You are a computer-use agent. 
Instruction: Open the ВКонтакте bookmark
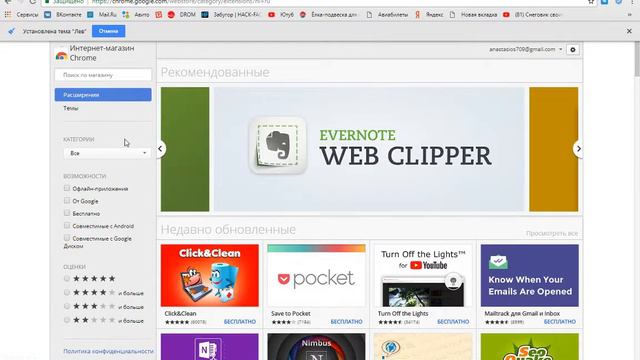coord(62,14)
